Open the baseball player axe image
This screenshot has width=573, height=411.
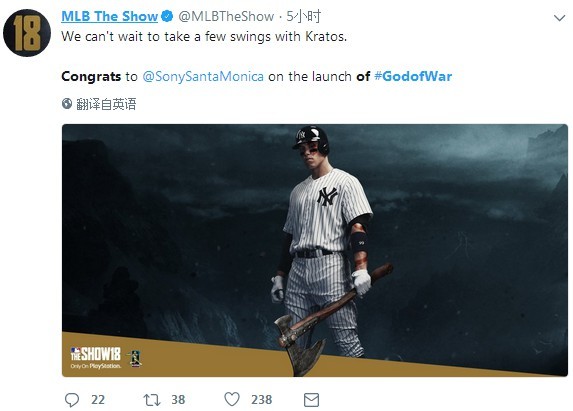pyautogui.click(x=315, y=250)
